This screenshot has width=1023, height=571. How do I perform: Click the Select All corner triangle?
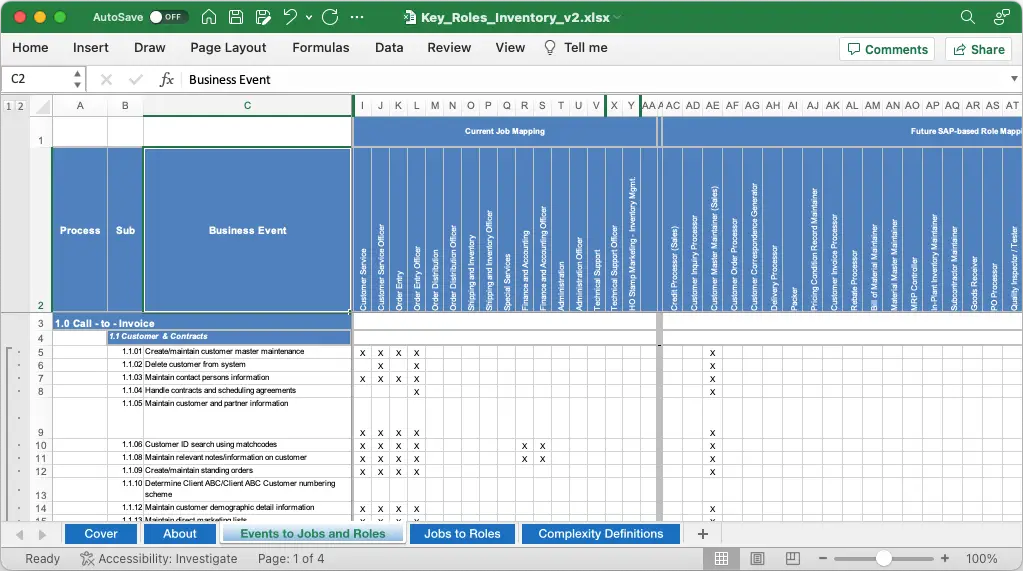pyautogui.click(x=42, y=106)
